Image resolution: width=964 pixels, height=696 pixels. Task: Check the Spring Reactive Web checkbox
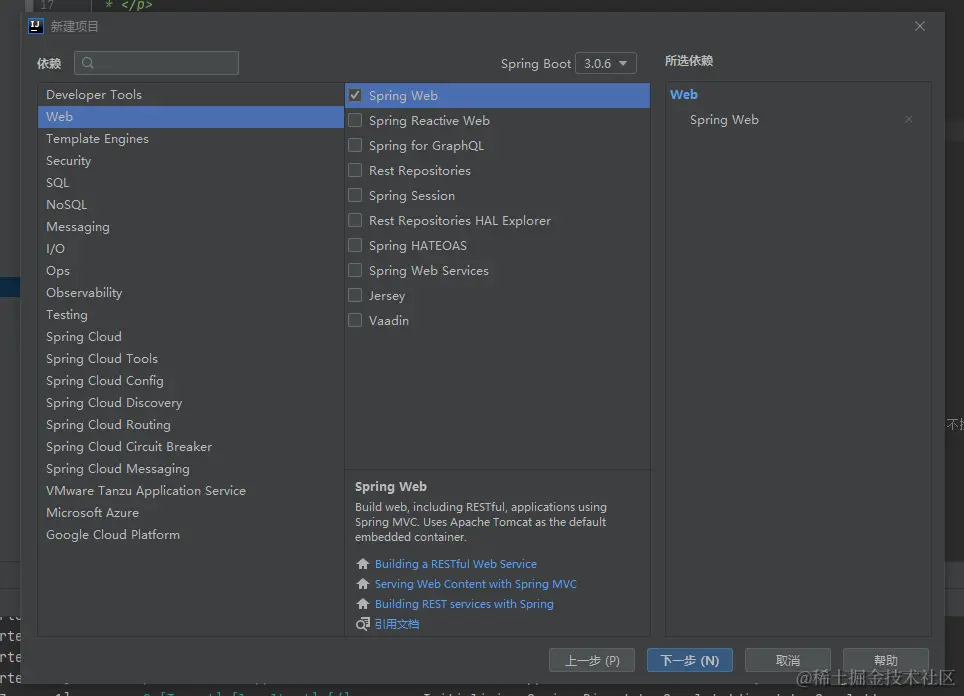(355, 121)
